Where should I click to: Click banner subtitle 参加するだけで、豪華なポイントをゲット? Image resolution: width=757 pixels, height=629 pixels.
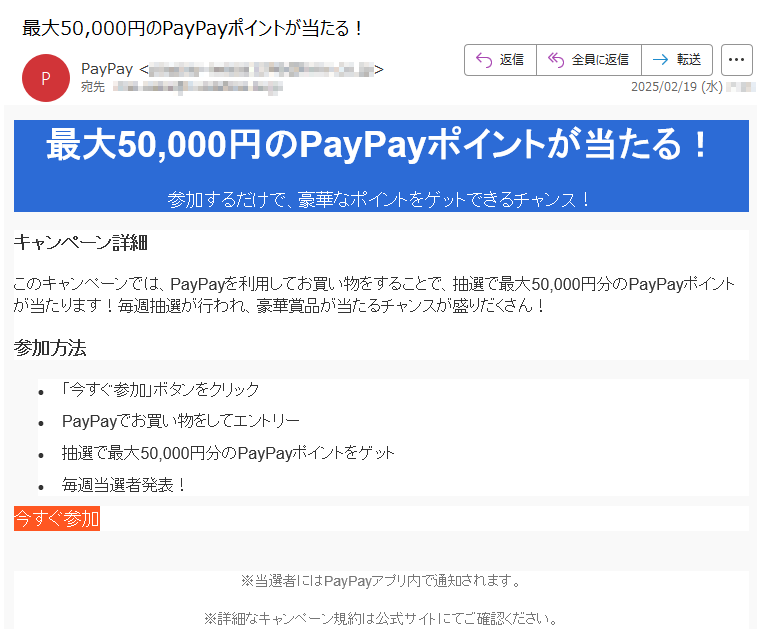[378, 199]
